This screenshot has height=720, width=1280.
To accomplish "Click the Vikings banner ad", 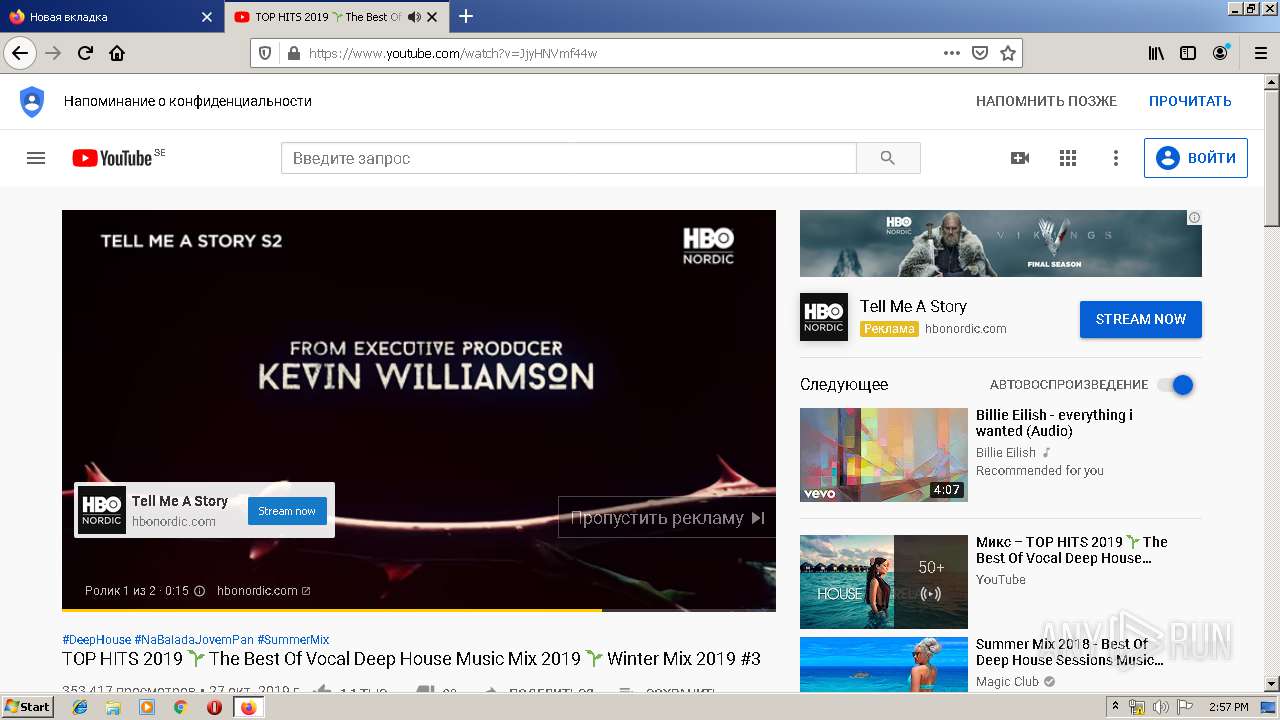I will (x=1000, y=243).
